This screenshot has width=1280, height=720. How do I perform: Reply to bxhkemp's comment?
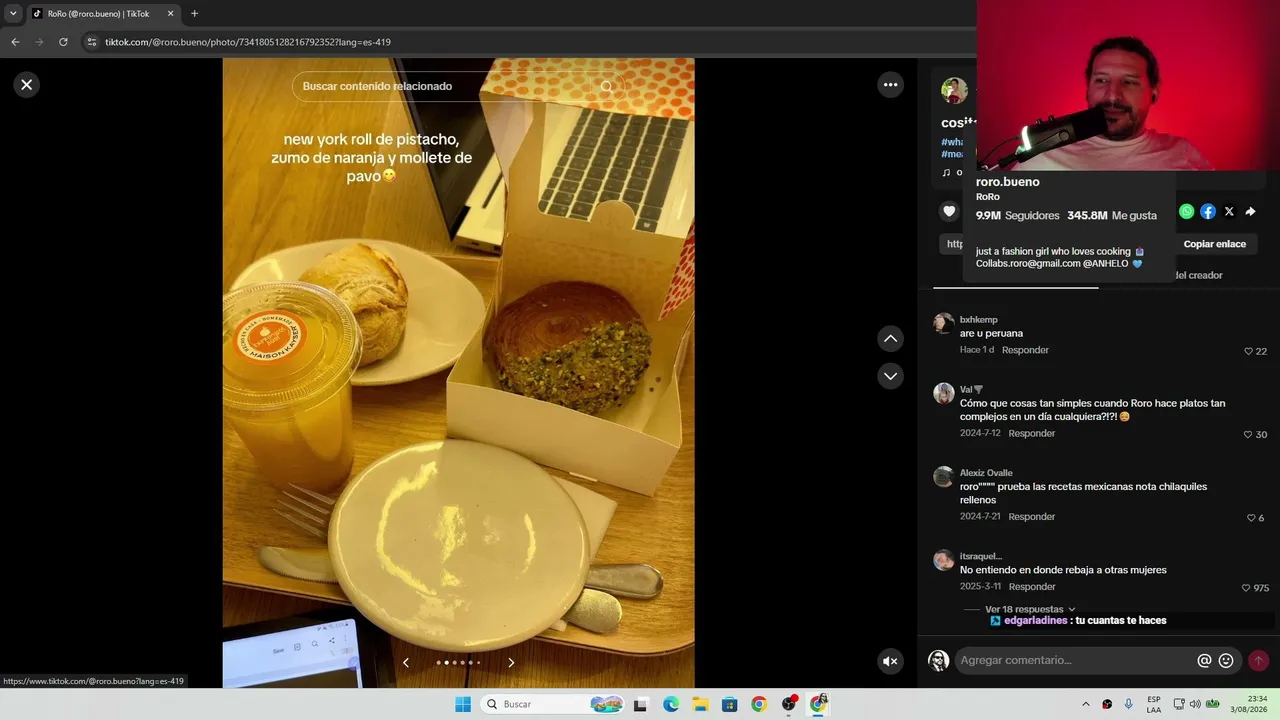1025,350
